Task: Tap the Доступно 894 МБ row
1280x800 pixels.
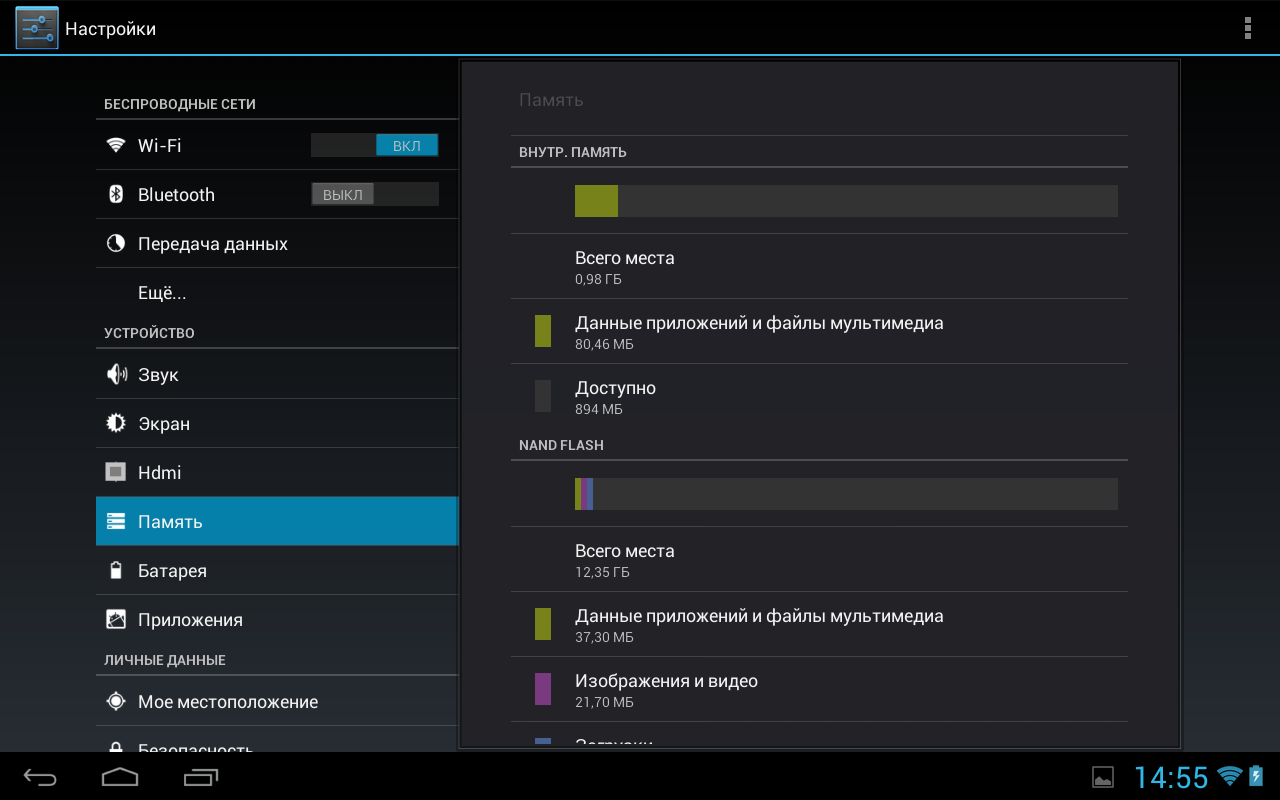Action: pos(819,396)
